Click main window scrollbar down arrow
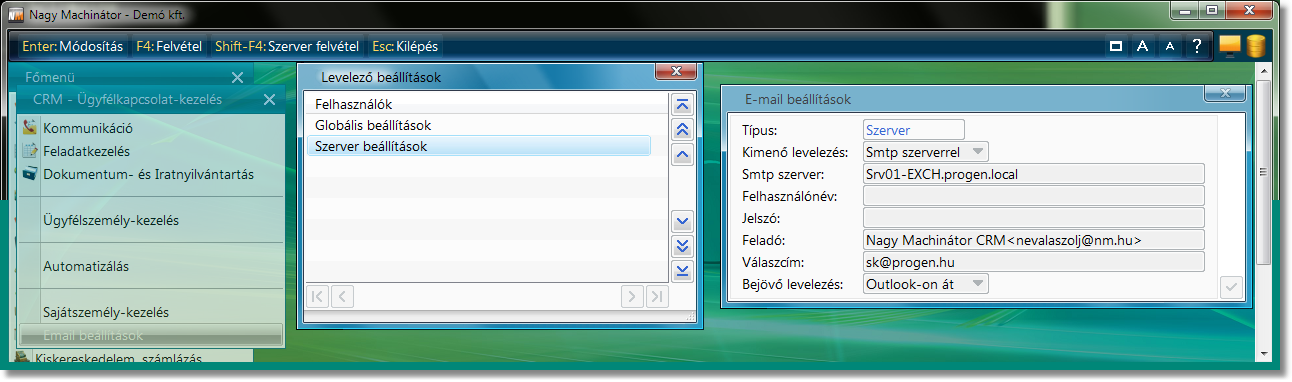Viewport: 1292px width, 382px height. pos(1264,354)
